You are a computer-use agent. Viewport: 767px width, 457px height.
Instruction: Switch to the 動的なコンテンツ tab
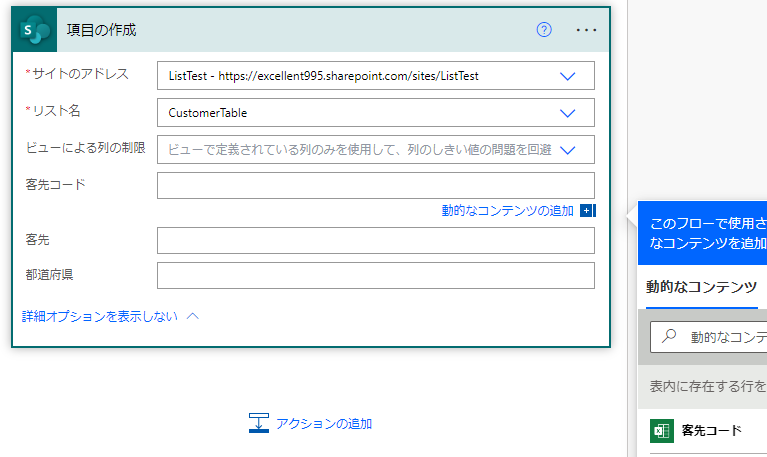pos(701,287)
